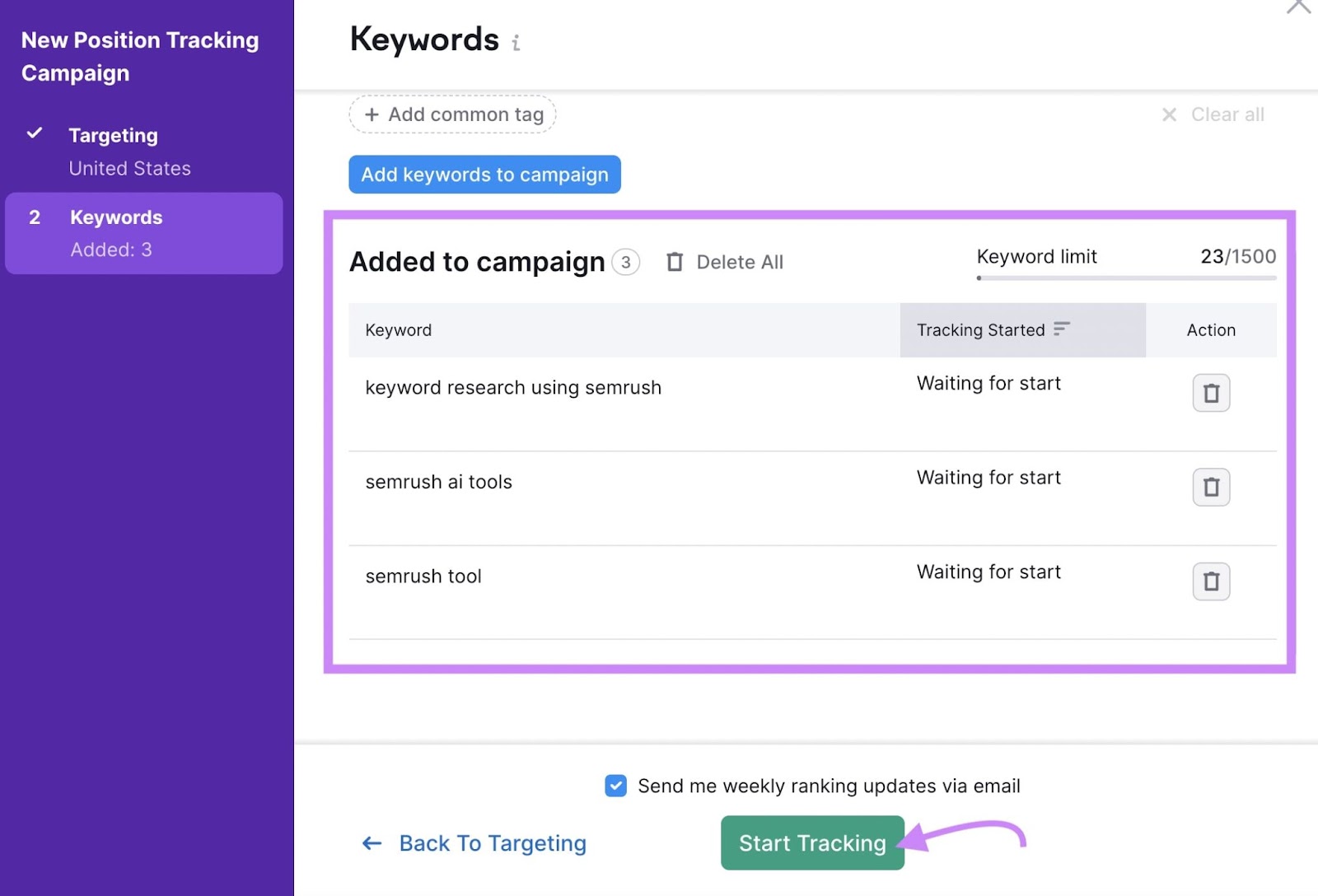Select the Keywords step in the sidebar

coord(115,217)
